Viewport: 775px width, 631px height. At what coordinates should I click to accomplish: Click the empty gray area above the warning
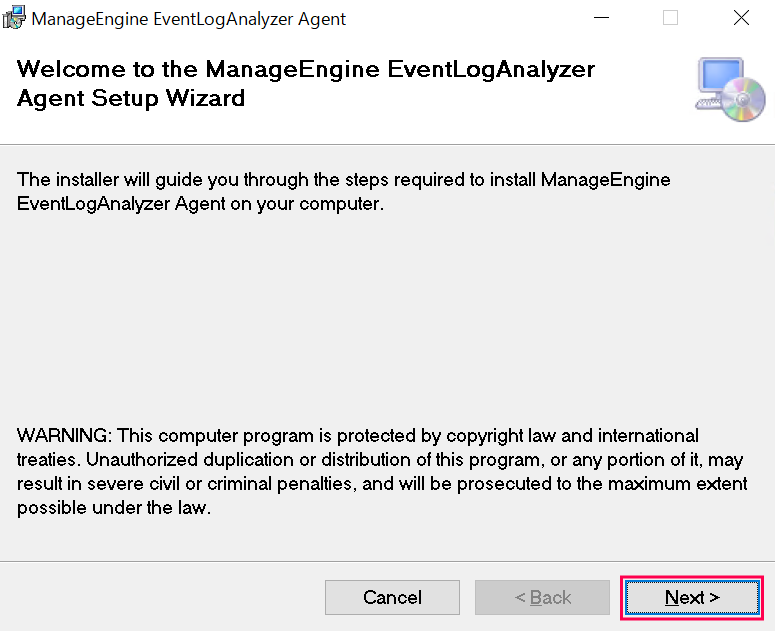pos(387,320)
